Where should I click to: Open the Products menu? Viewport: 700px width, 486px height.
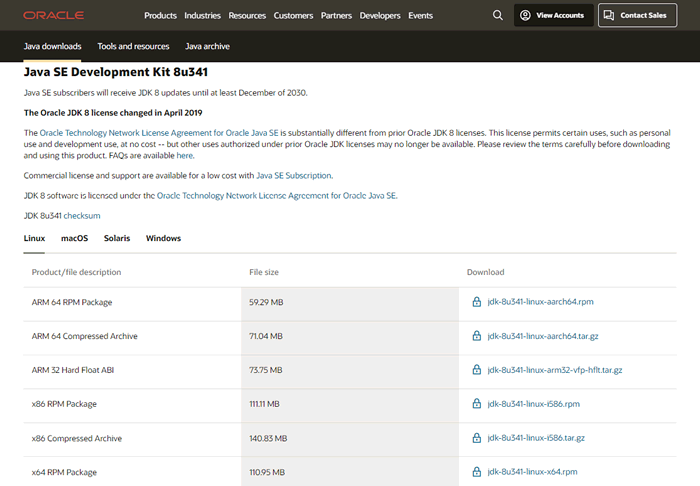(160, 16)
